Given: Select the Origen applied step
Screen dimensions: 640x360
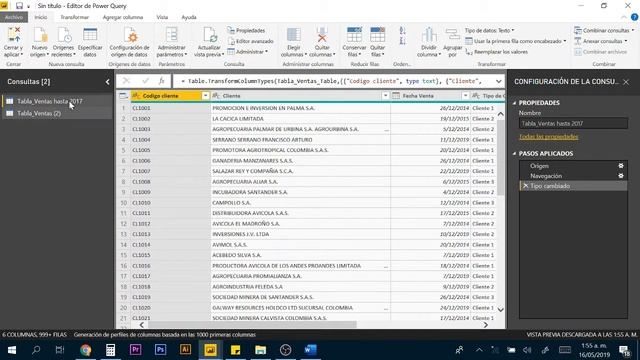Looking at the screenshot, I should (573, 166).
